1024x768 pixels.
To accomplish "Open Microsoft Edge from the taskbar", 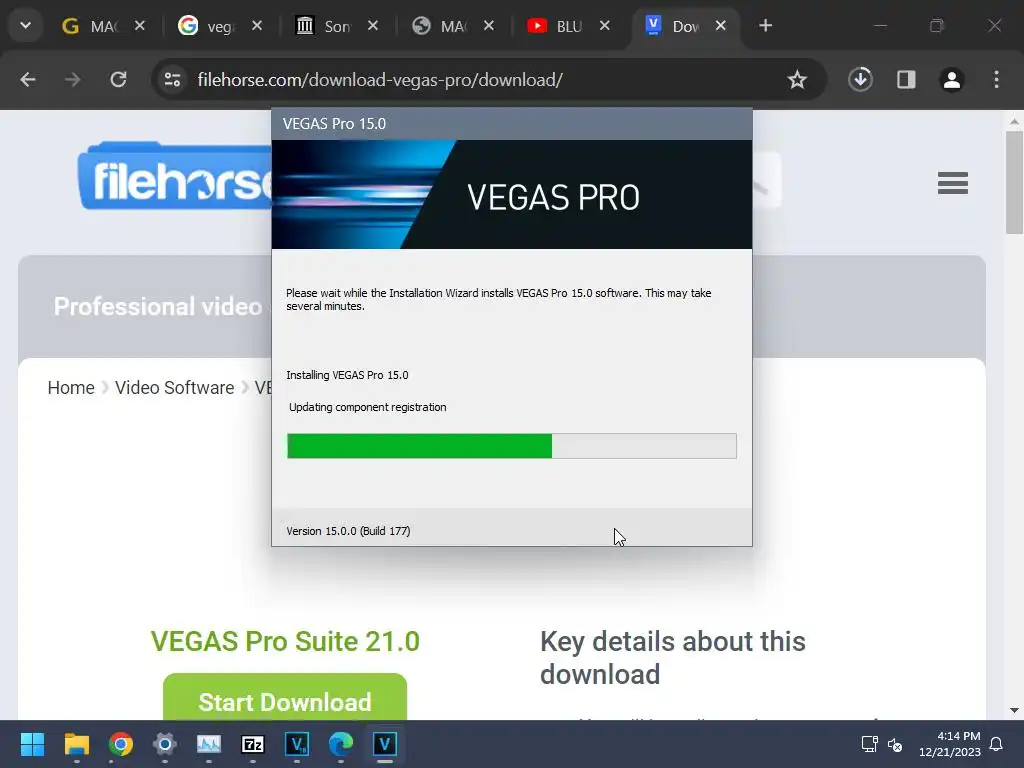I will 341,744.
